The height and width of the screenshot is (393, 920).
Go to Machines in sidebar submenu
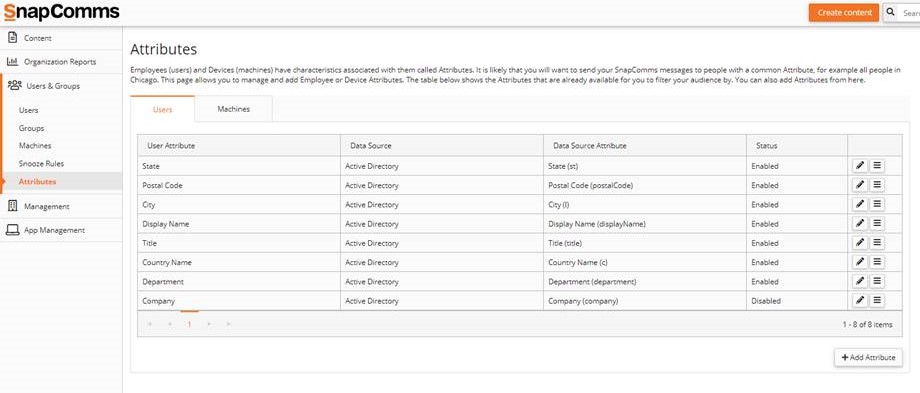tap(35, 145)
